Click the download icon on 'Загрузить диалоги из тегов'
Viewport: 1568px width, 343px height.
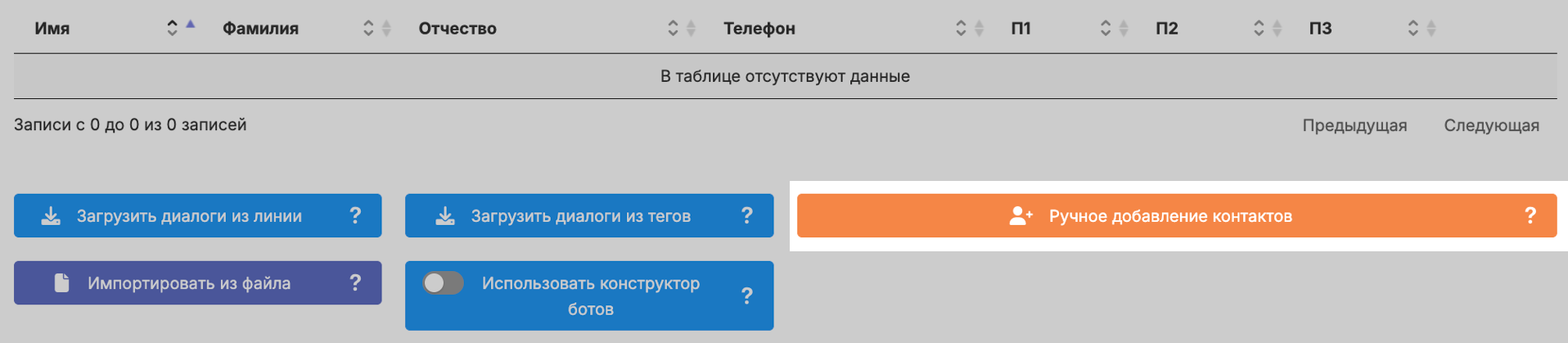coord(445,216)
